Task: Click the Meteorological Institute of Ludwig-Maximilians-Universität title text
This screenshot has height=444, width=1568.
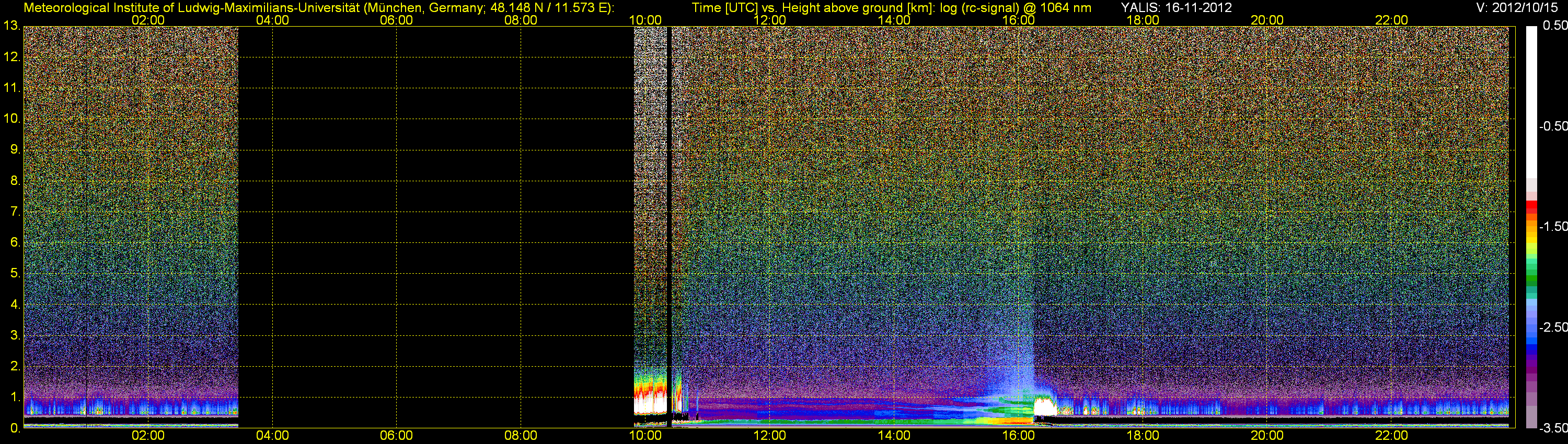Action: coord(318,8)
